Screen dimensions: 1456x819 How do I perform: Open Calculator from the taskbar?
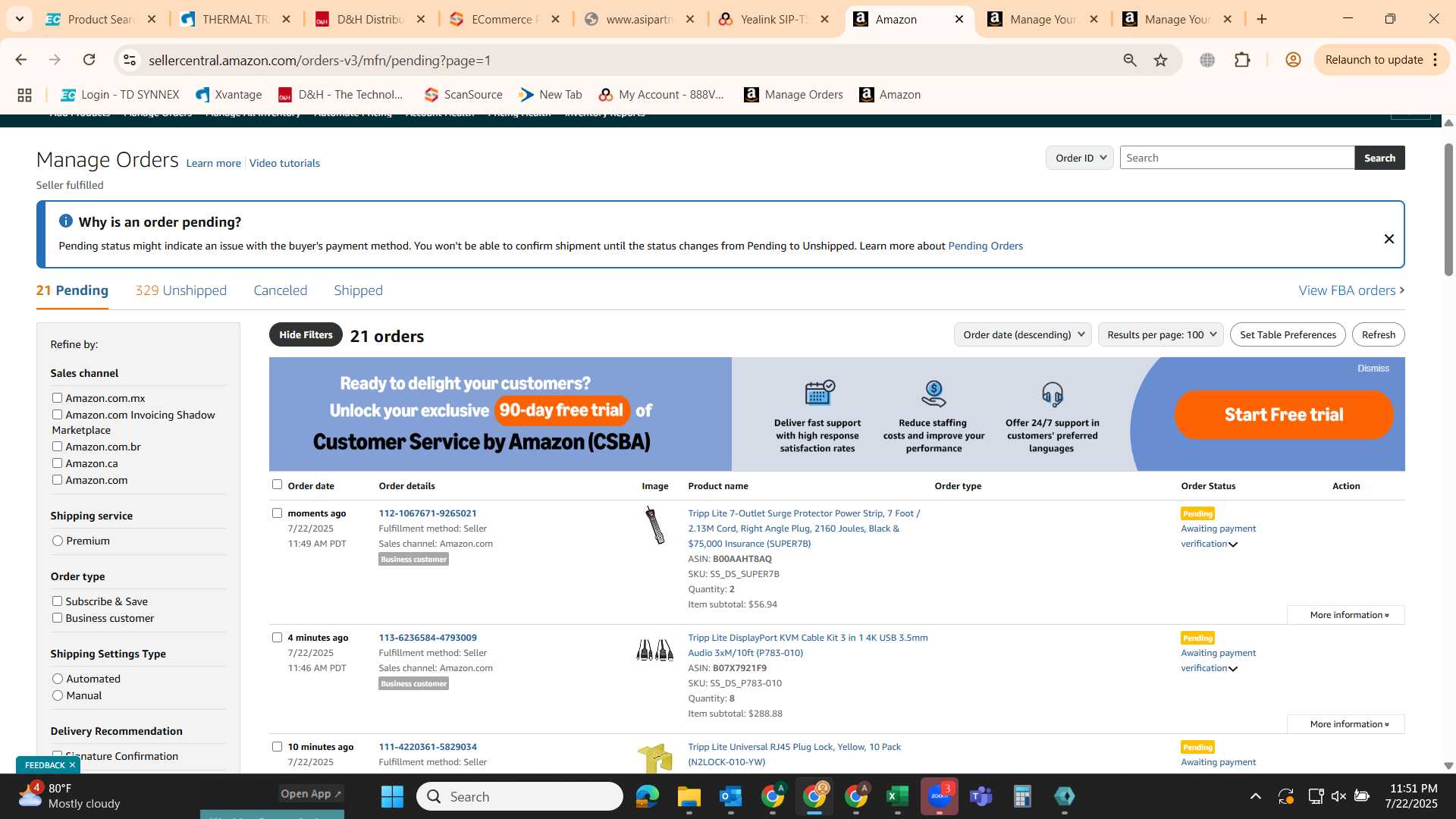click(x=1022, y=796)
